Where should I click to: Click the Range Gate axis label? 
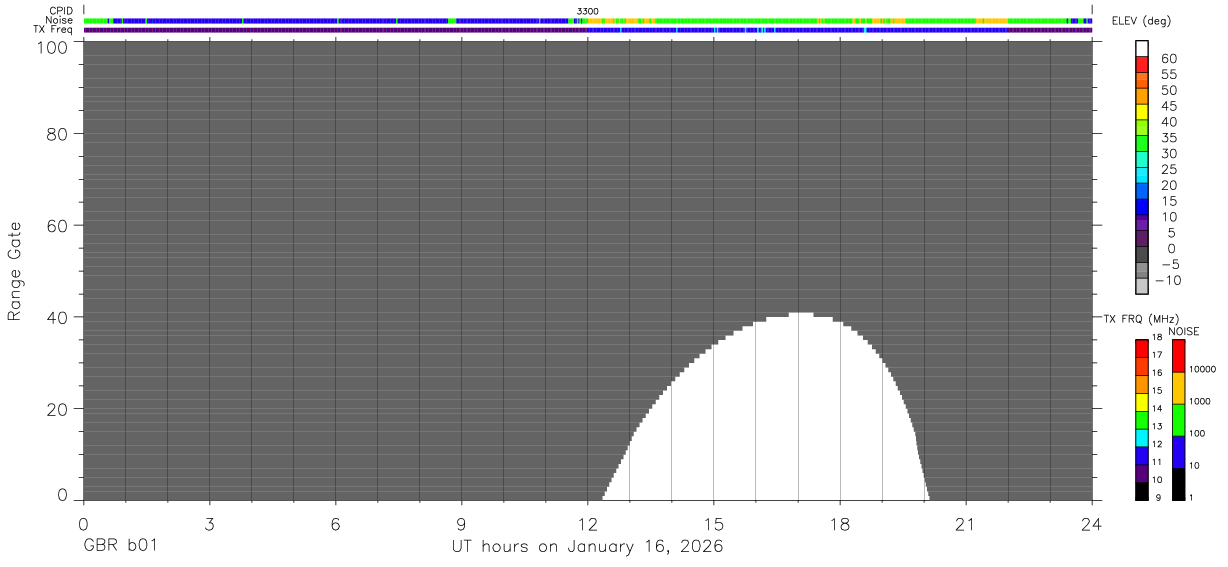15,270
